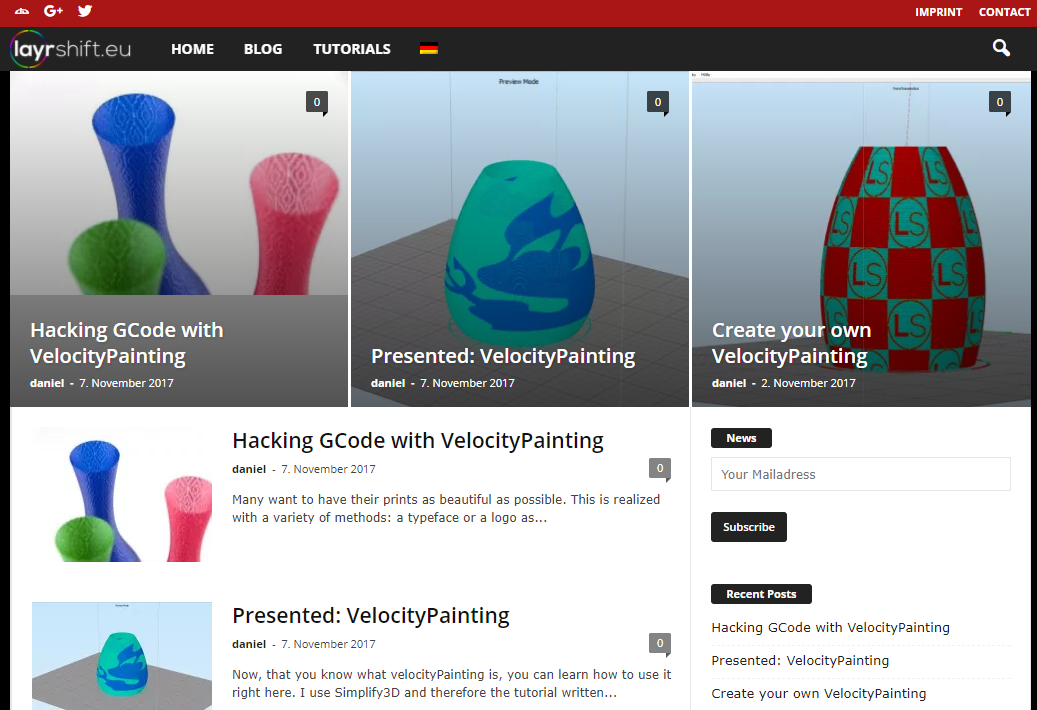The width and height of the screenshot is (1037, 710).
Task: Open the TUTORIALS menu item
Action: [352, 49]
